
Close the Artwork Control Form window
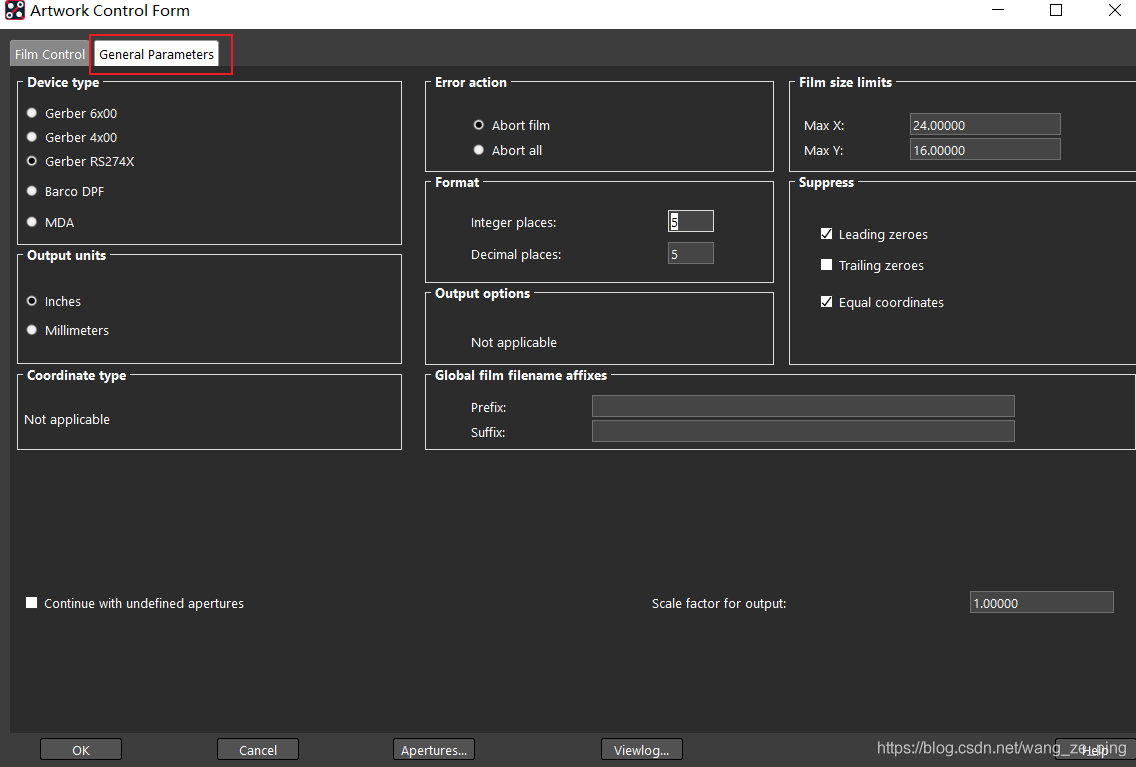(x=1115, y=10)
